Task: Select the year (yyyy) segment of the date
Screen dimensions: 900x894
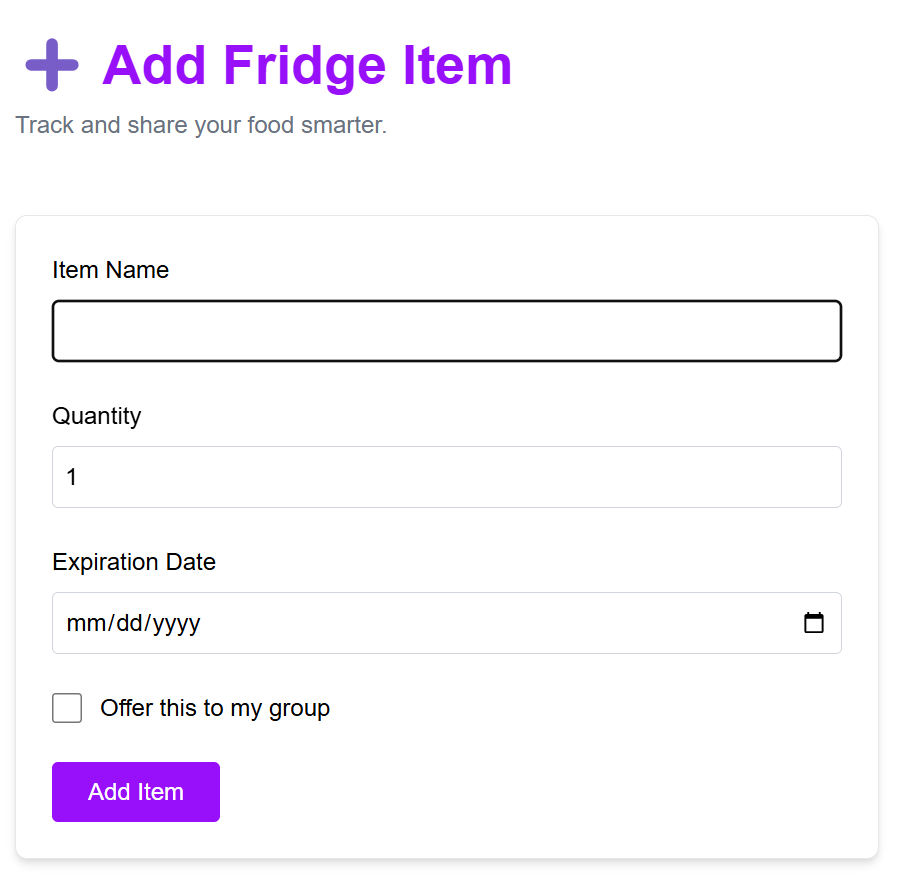Action: (176, 623)
